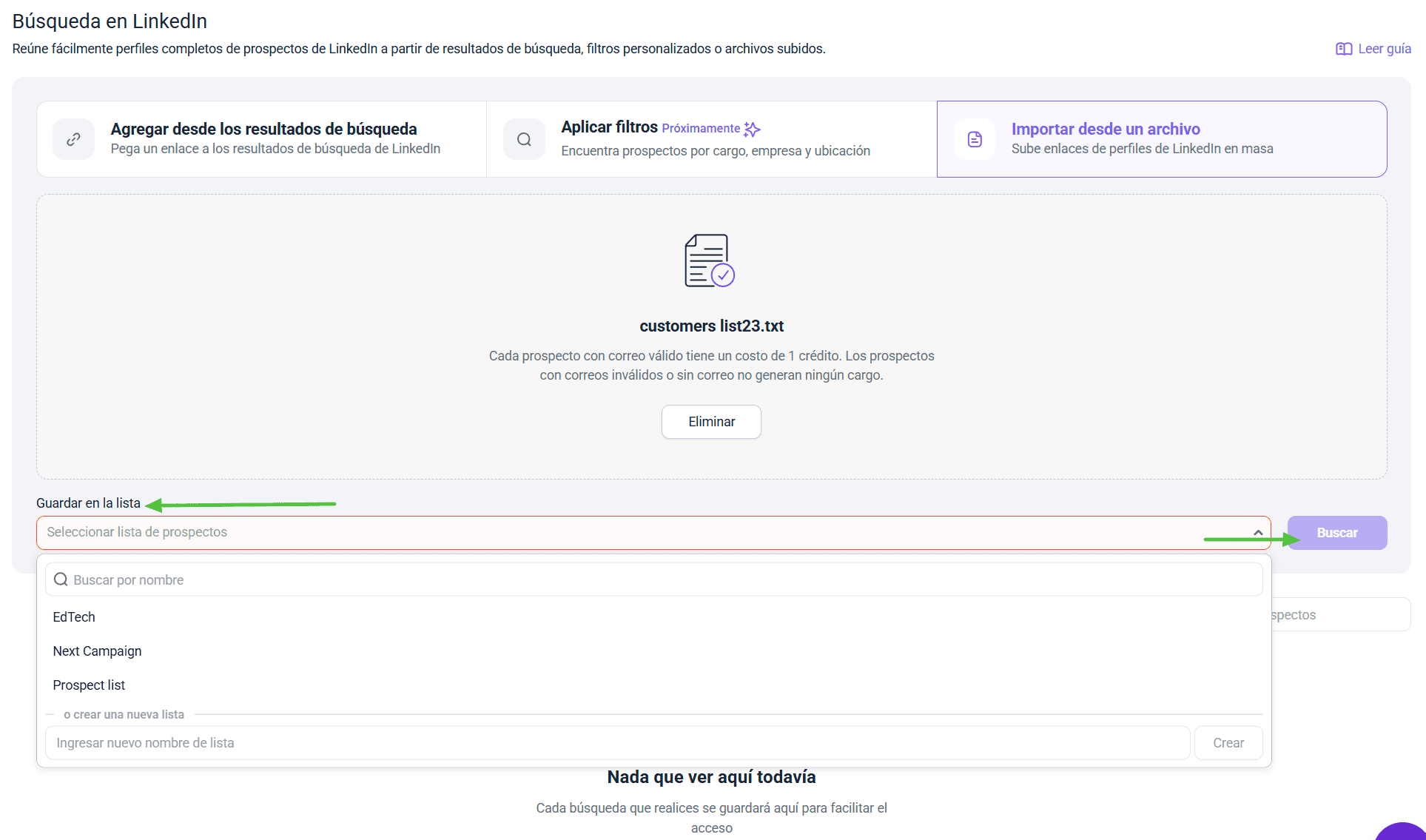The image size is (1426, 840).
Task: Click the document icon for file import
Action: click(x=975, y=139)
